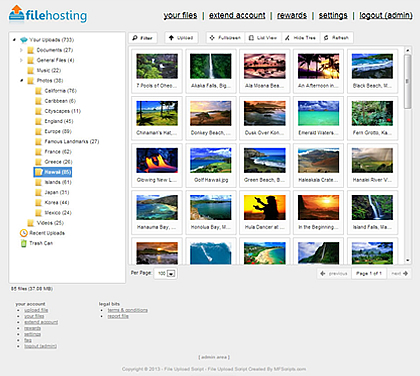Click the General Files folder icon
This screenshot has height=376, width=420.
pyautogui.click(x=31, y=60)
